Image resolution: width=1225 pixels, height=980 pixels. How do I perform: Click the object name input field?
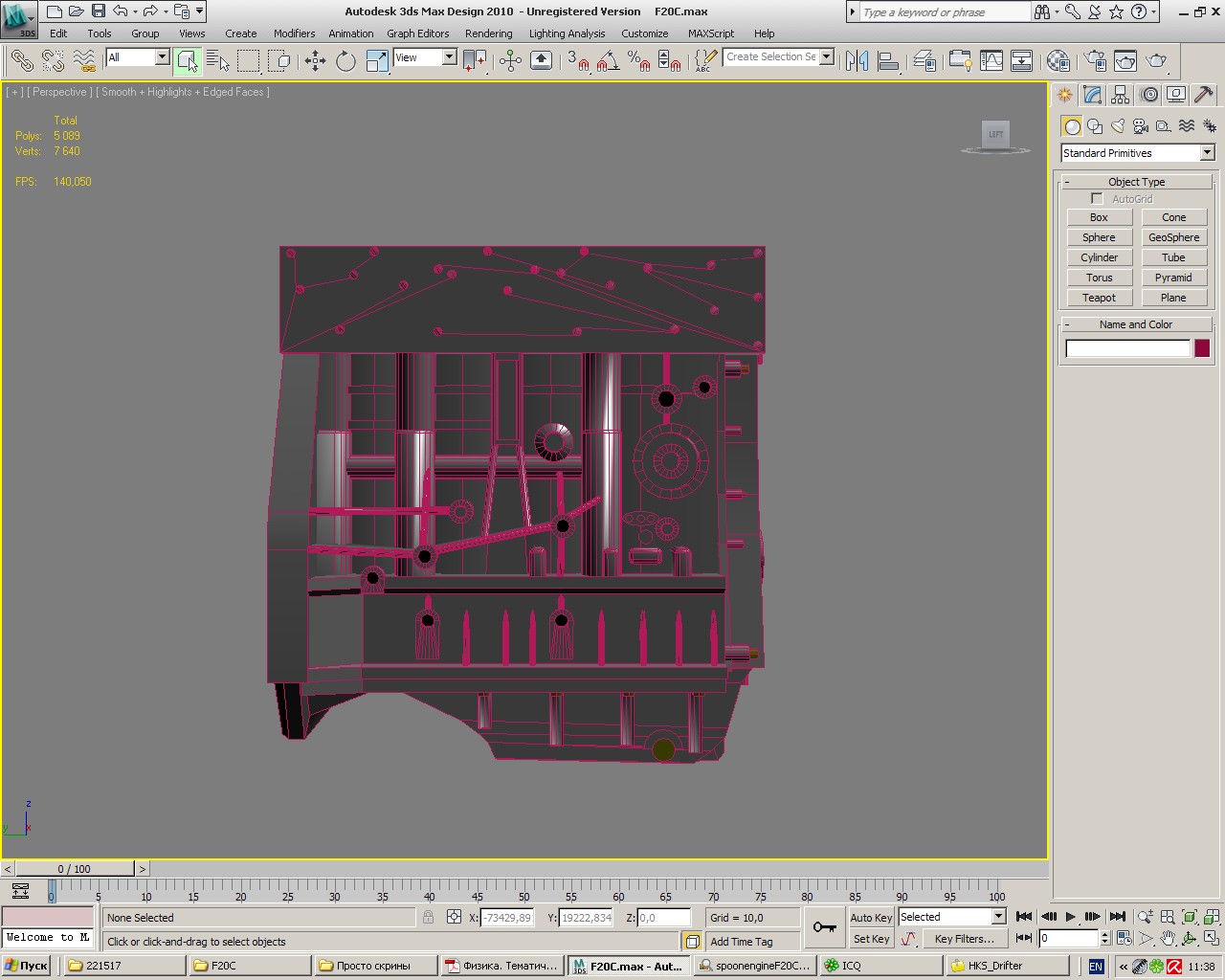point(1127,348)
